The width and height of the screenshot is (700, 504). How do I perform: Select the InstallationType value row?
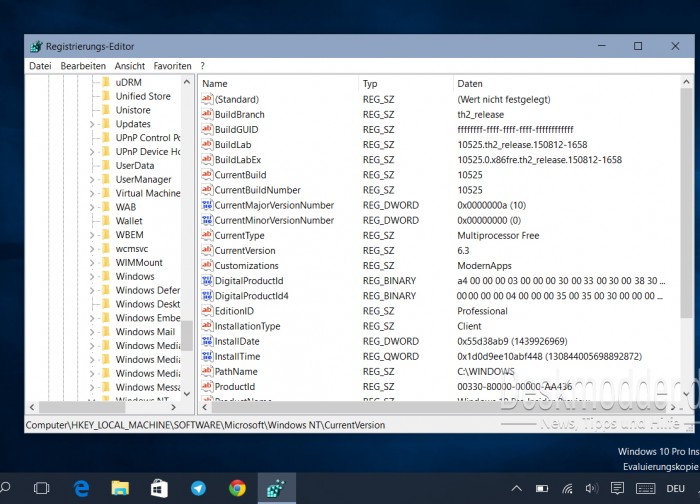click(x=440, y=326)
